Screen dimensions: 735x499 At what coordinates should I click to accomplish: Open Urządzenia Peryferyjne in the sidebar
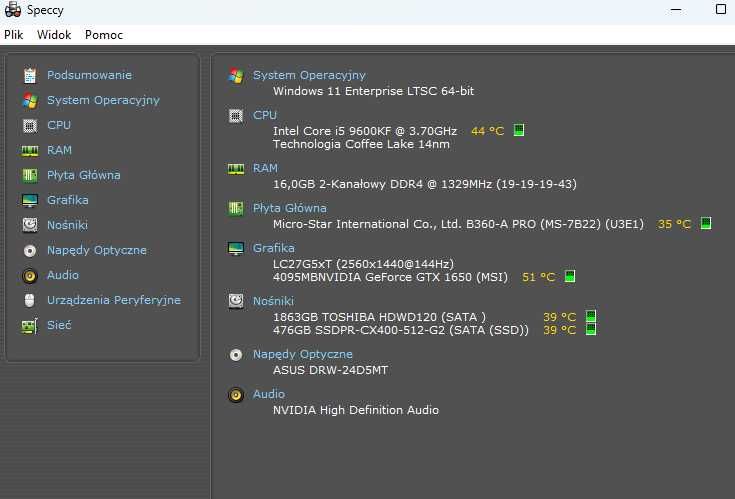114,300
